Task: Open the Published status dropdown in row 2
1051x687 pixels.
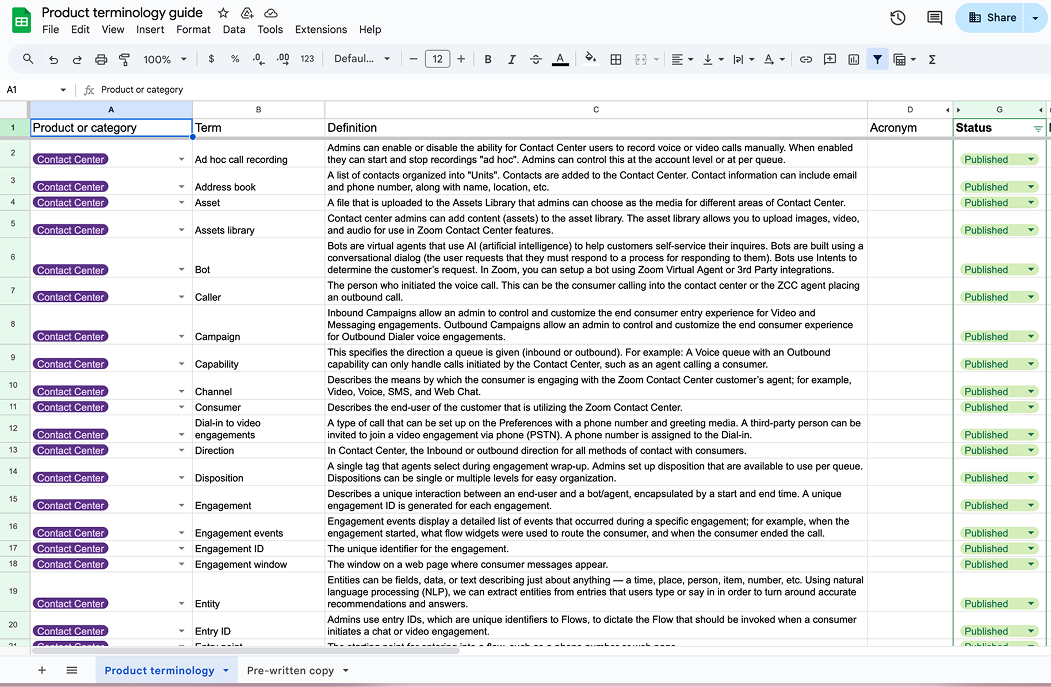Action: [1032, 158]
